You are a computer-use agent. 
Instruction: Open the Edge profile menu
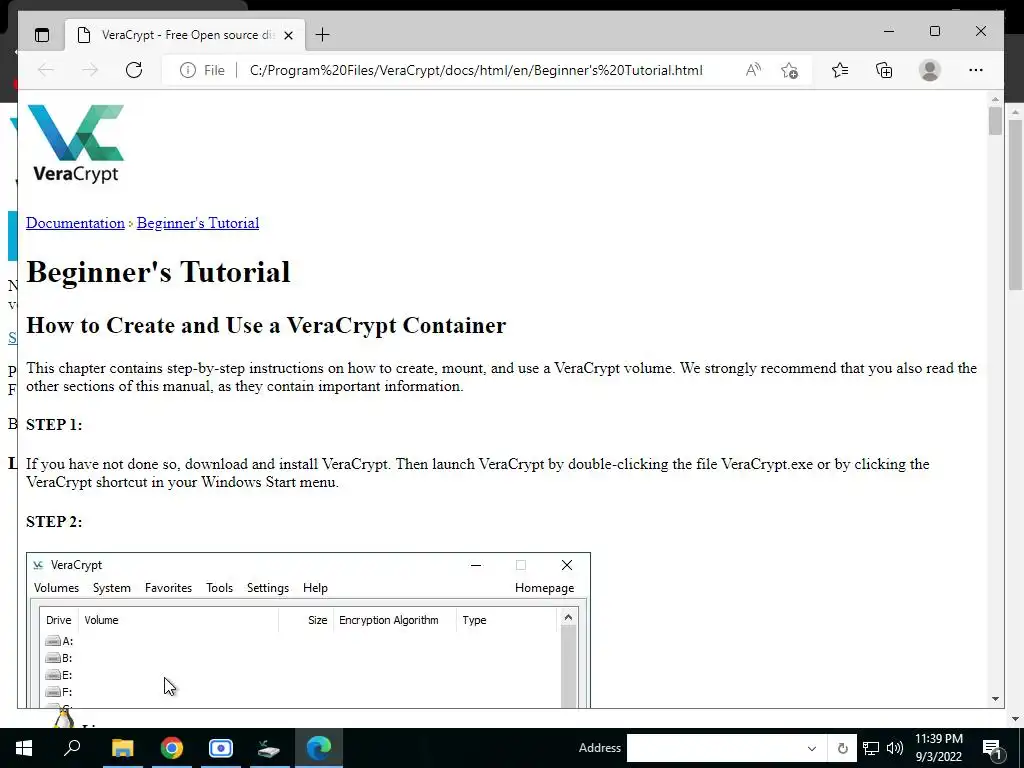pyautogui.click(x=929, y=70)
